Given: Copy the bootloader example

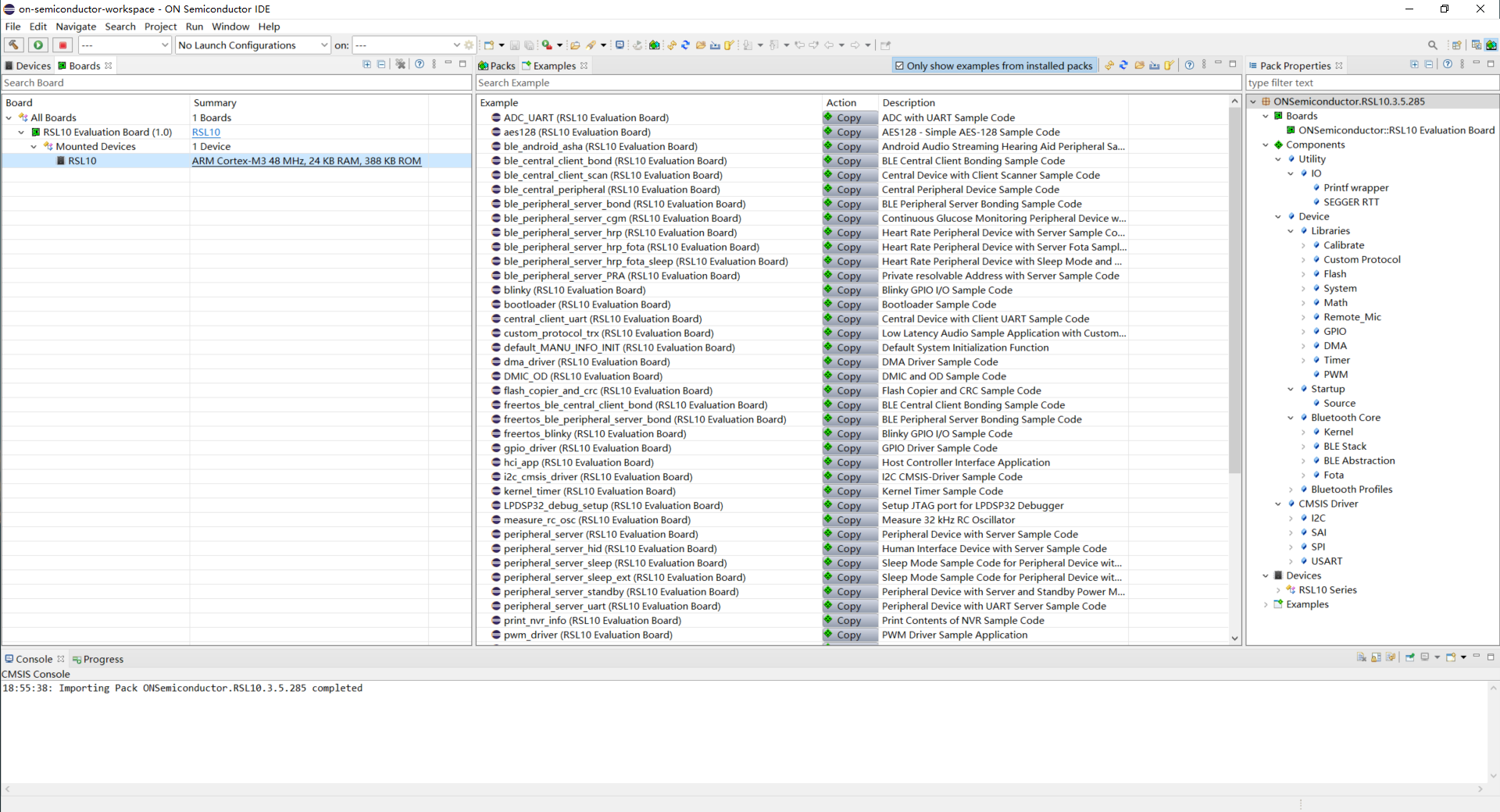Looking at the screenshot, I should (849, 304).
